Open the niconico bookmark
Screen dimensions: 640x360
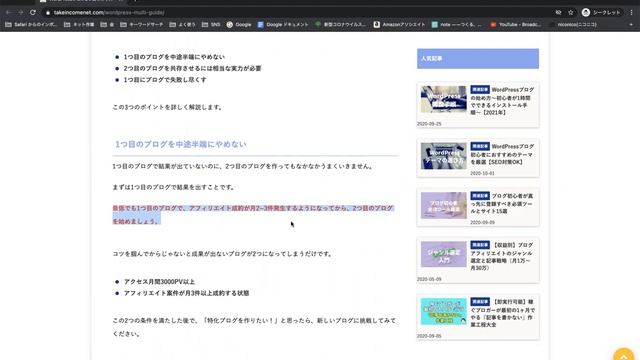573,24
